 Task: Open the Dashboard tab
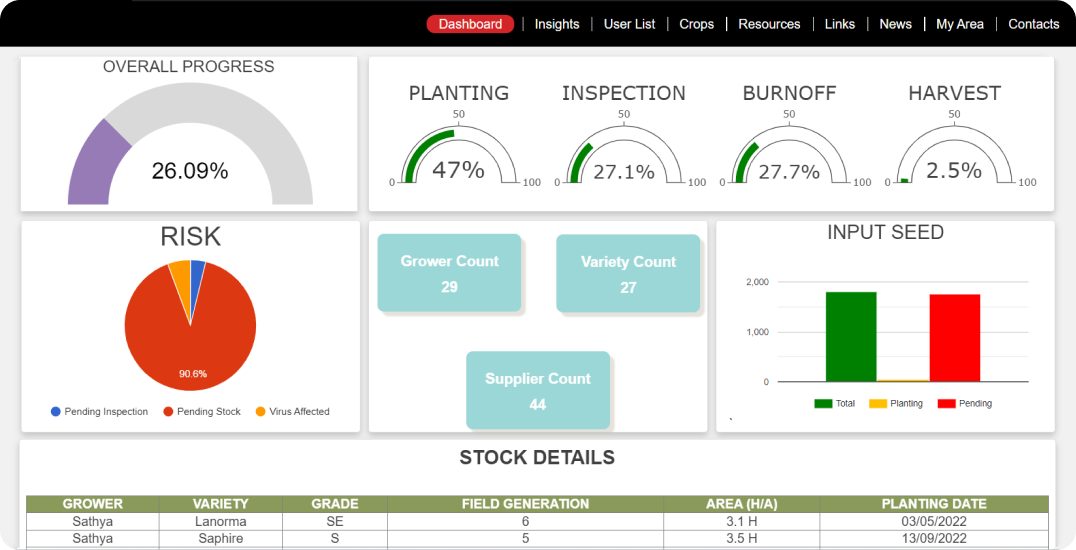(x=470, y=24)
